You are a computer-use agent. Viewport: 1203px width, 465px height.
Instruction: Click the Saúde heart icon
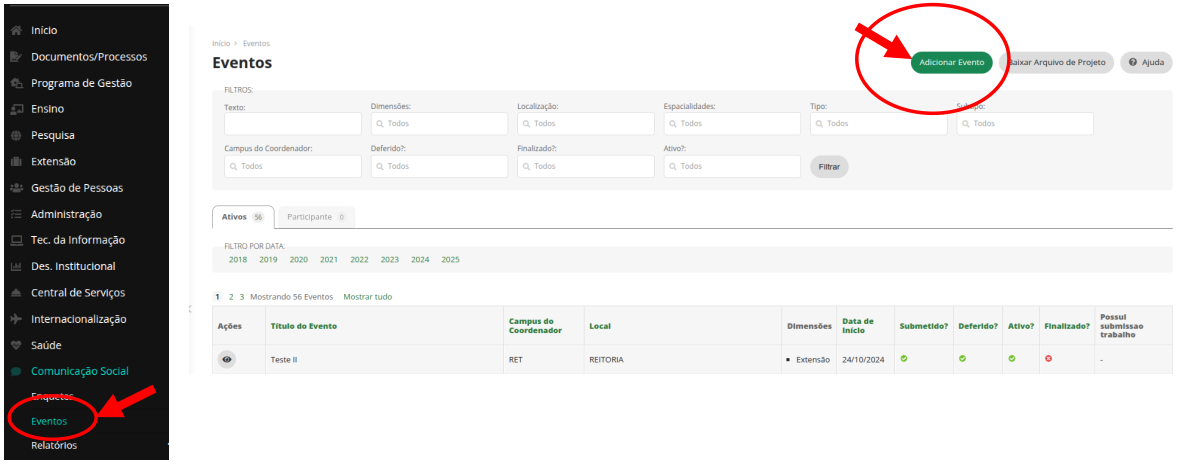[16, 345]
